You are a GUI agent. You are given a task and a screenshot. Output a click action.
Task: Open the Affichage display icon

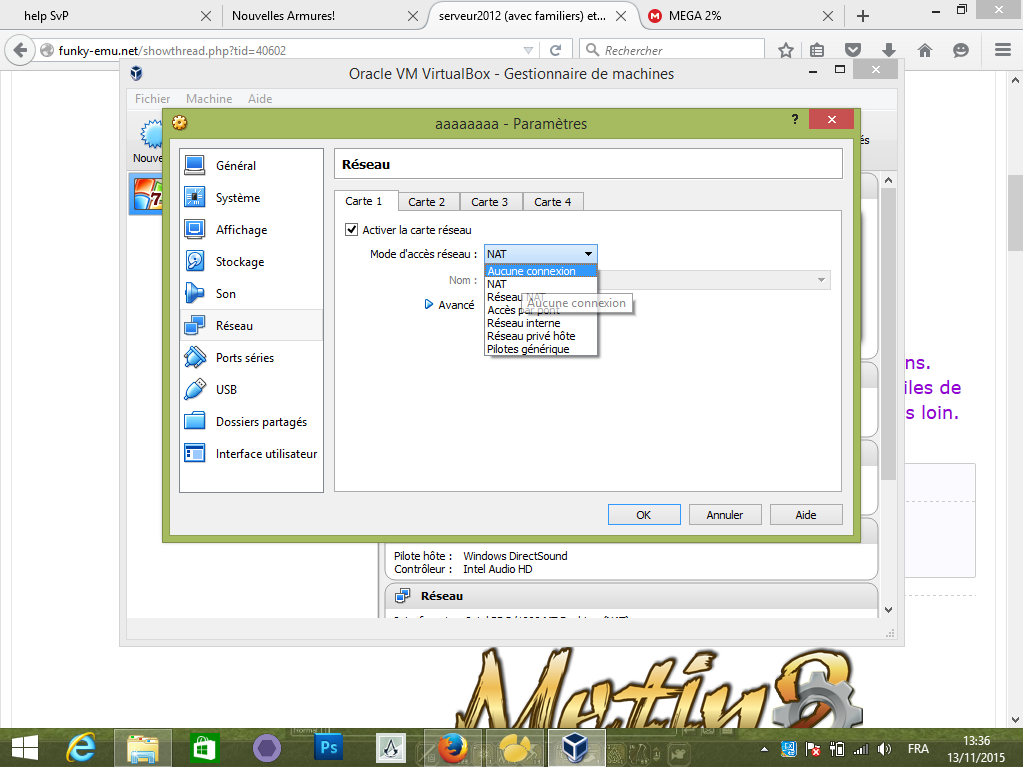click(194, 229)
